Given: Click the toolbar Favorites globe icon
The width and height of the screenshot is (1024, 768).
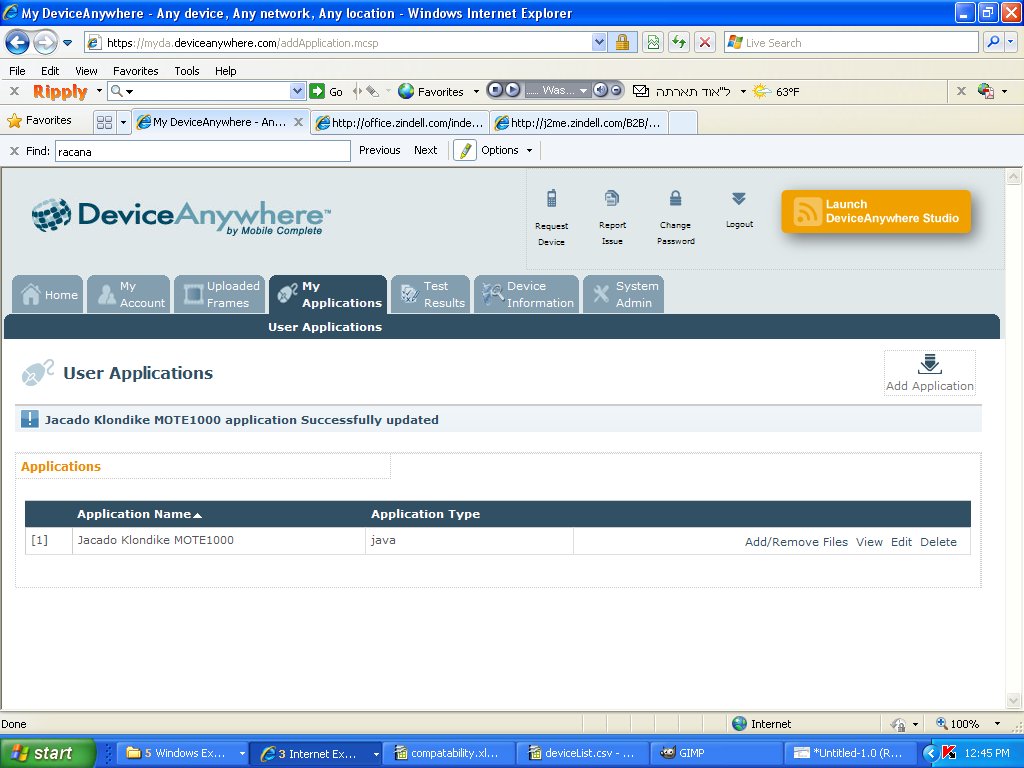Looking at the screenshot, I should coord(406,91).
